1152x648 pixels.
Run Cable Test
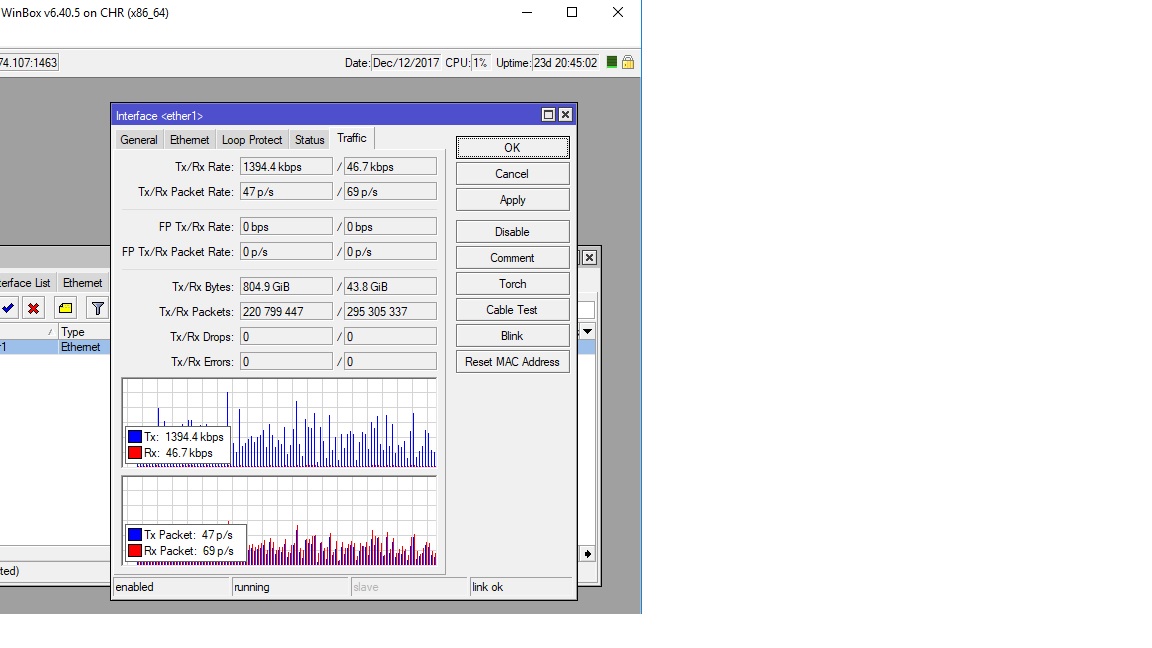pos(512,310)
